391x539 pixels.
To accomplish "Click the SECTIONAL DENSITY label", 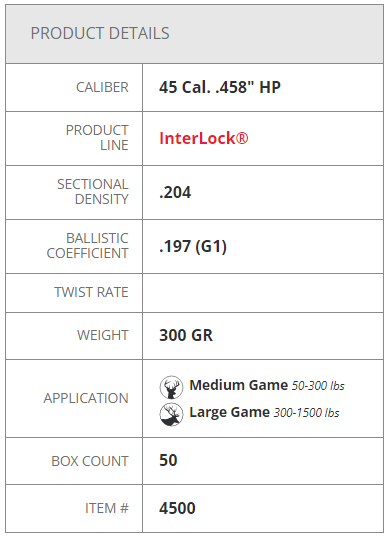I will [93, 192].
